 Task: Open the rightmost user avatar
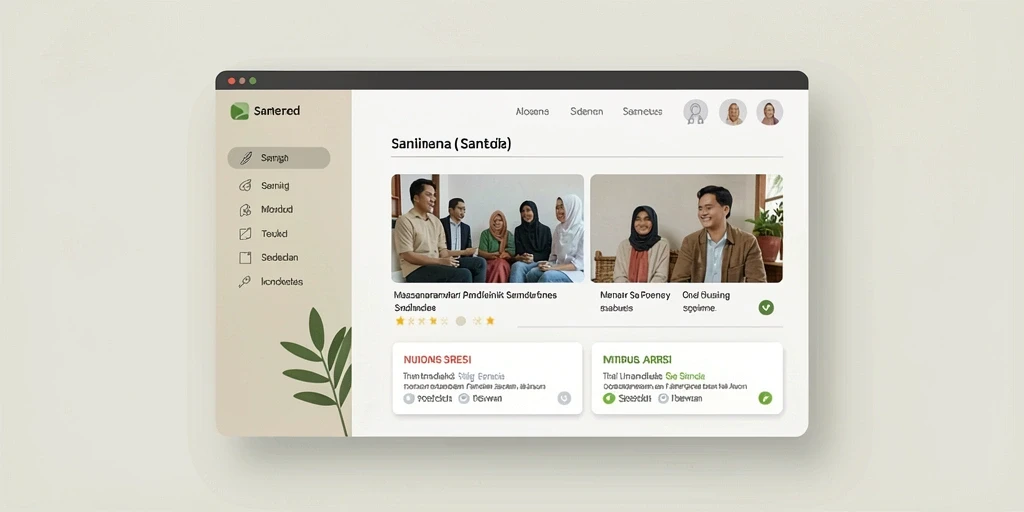(x=770, y=112)
